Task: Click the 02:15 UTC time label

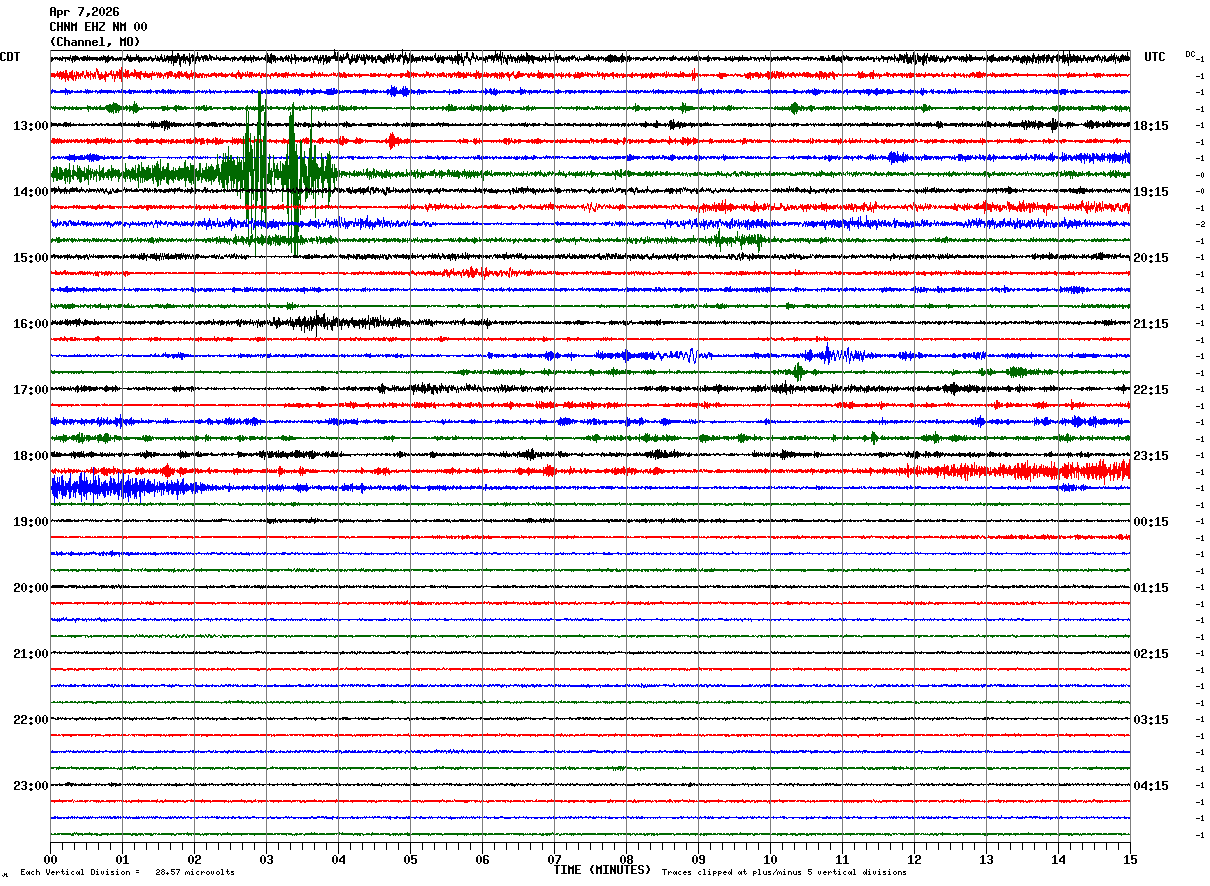Action: pyautogui.click(x=1151, y=654)
